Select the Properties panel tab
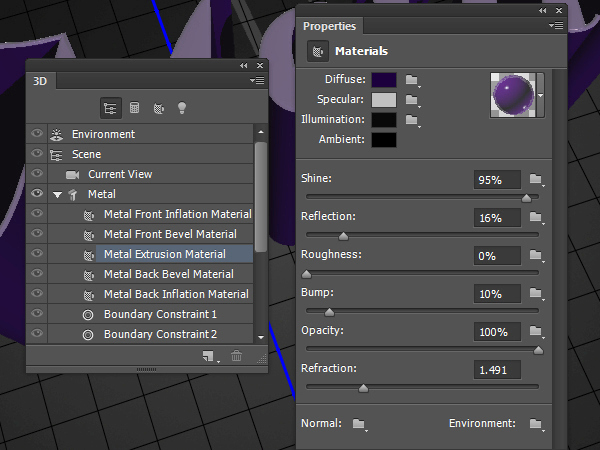Screen dimensions: 600x450 (330, 27)
